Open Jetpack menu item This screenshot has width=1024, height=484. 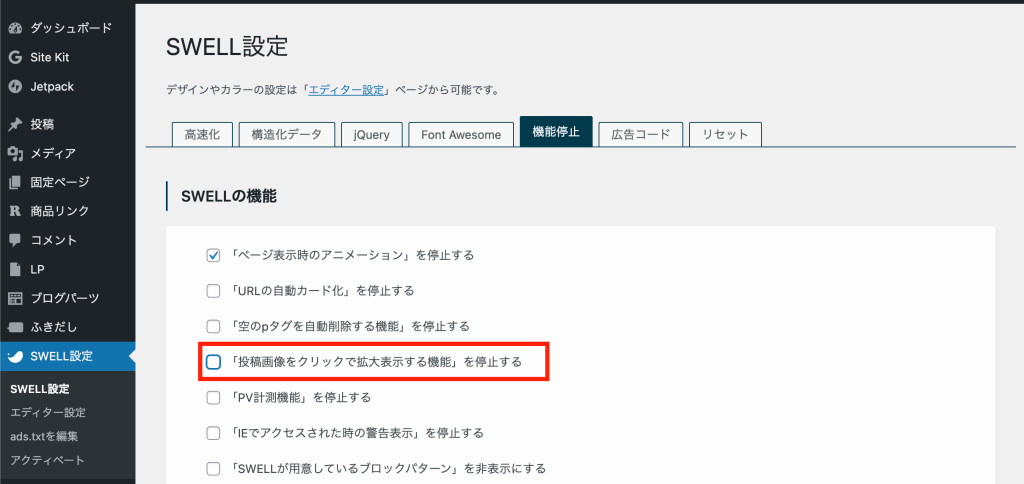click(x=68, y=87)
